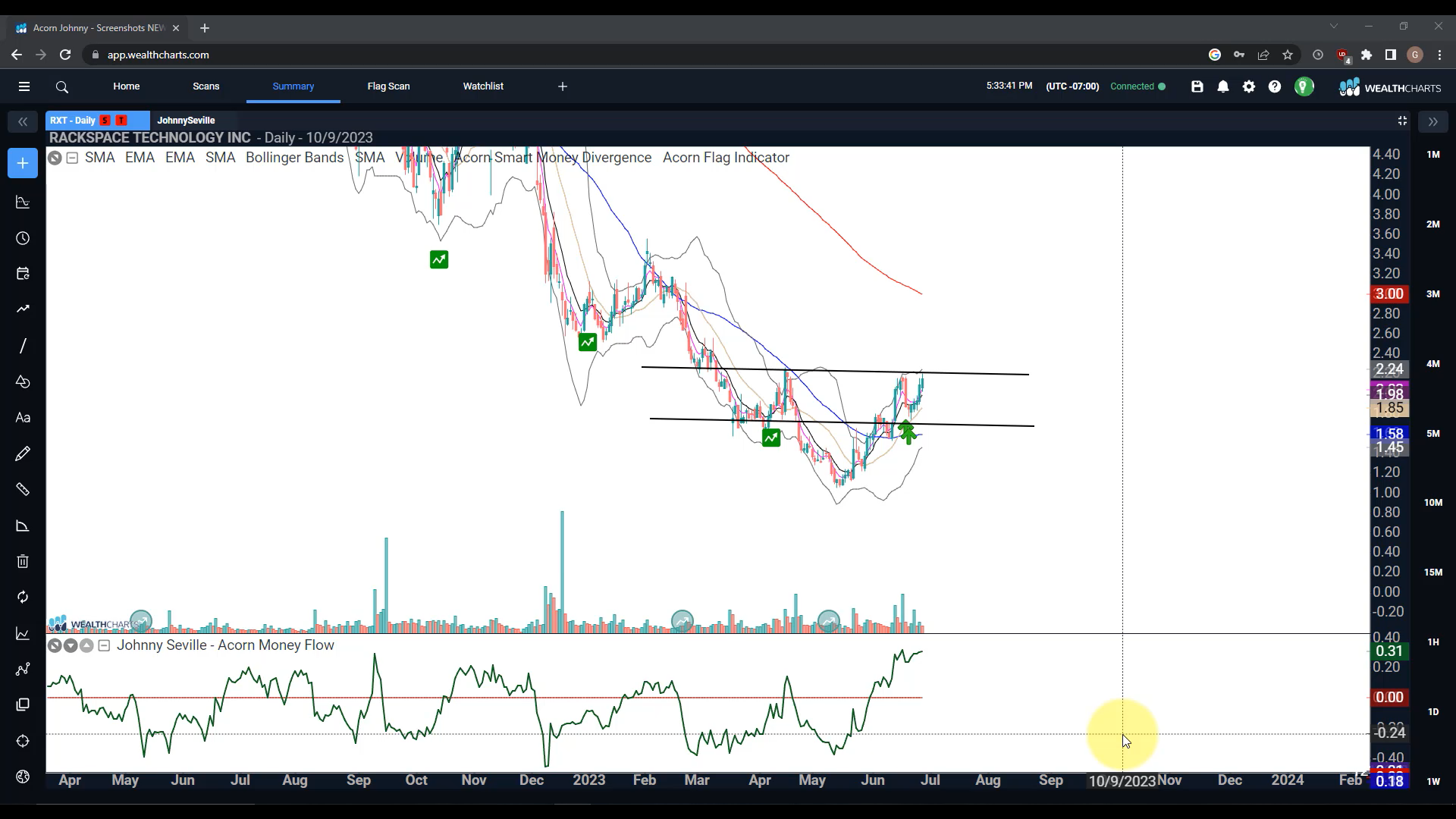This screenshot has width=1456, height=819.
Task: Open the Flag Scan tab
Action: pos(389,86)
